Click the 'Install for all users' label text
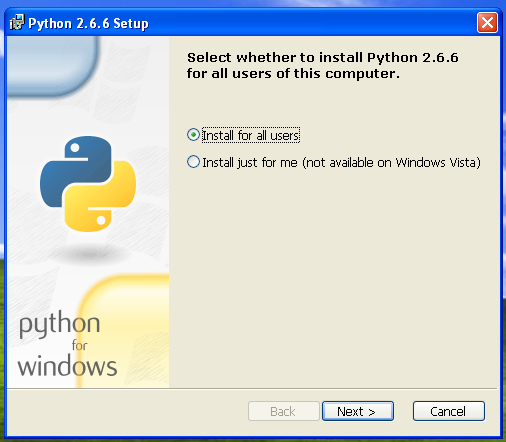The height and width of the screenshot is (442, 506). (251, 135)
